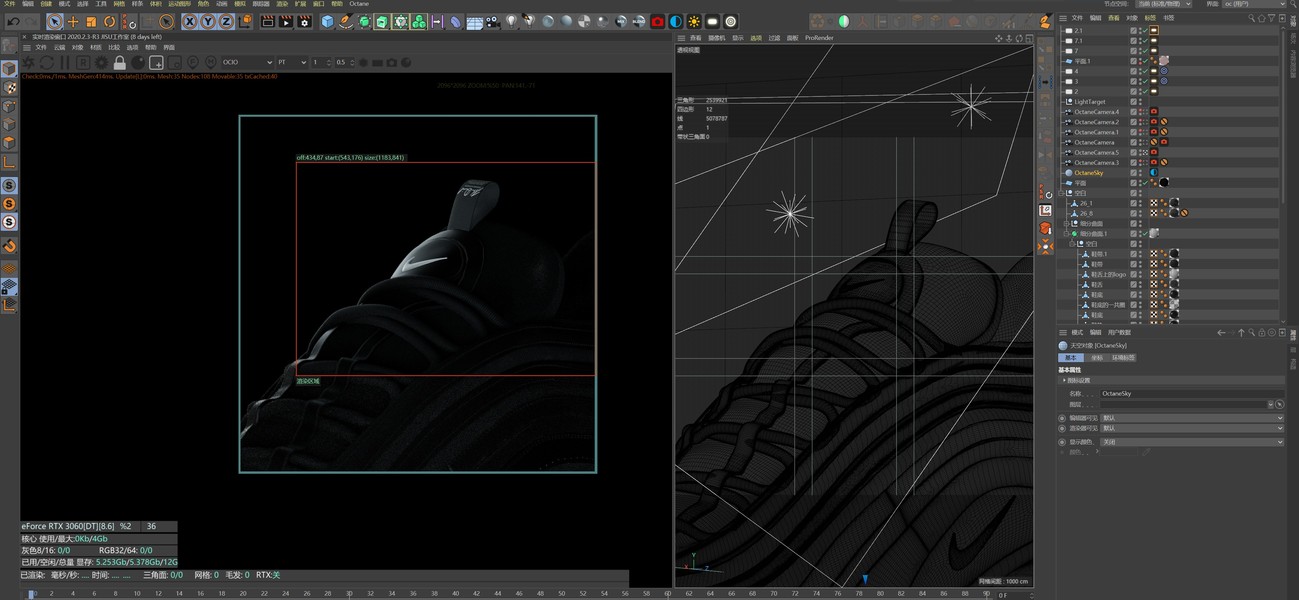
Task: Open Live Viewer 对象 menu
Action: pos(77,47)
